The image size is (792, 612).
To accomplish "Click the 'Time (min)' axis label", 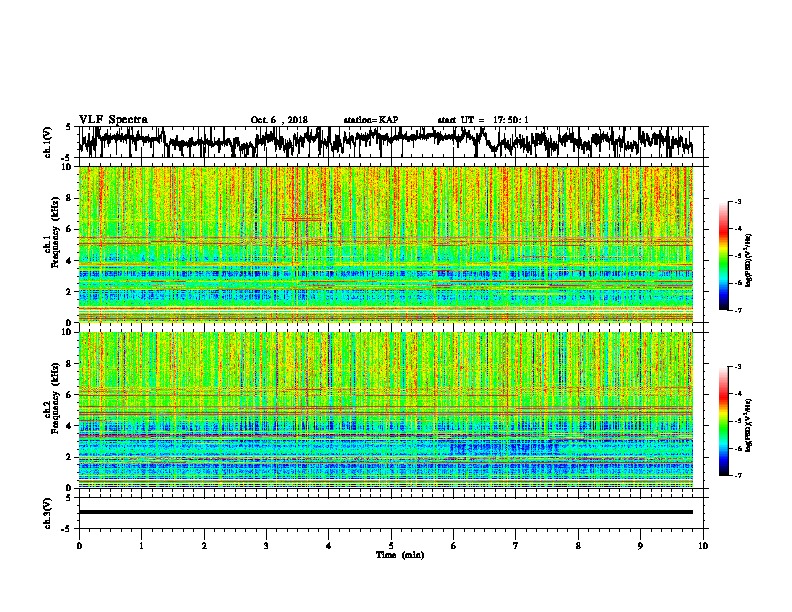I will (x=400, y=555).
